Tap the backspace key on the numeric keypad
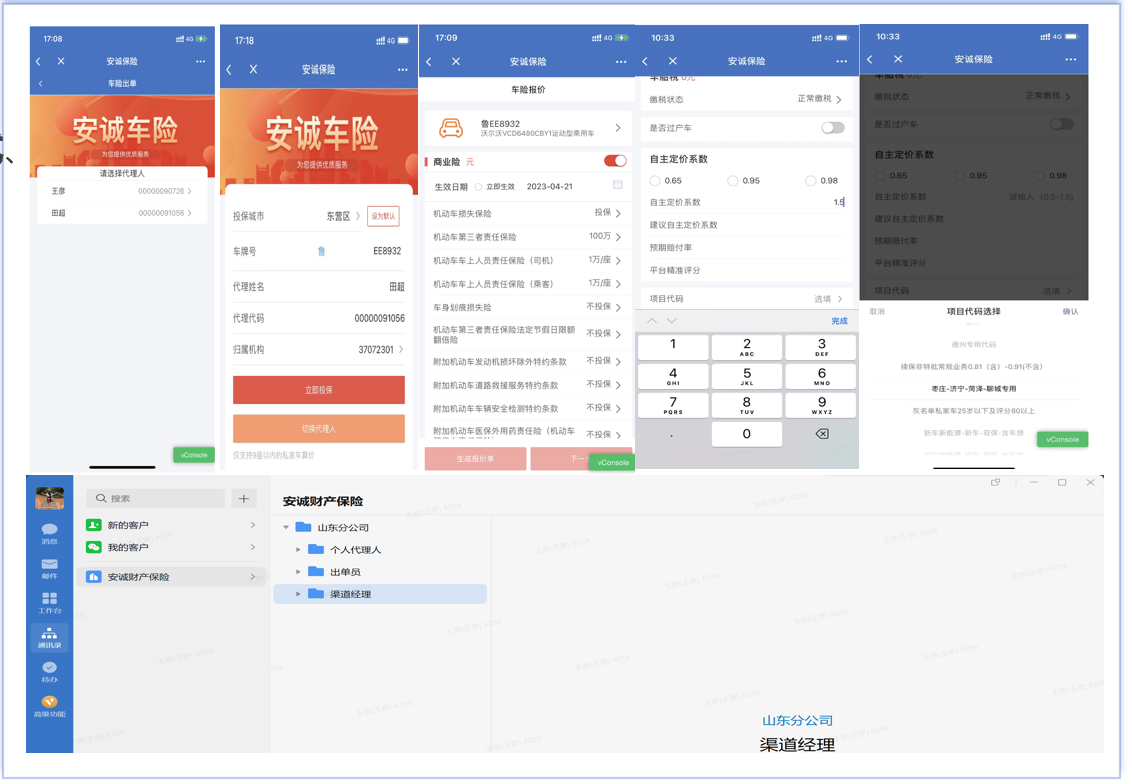Viewport: 1132px width, 784px height. (x=822, y=434)
